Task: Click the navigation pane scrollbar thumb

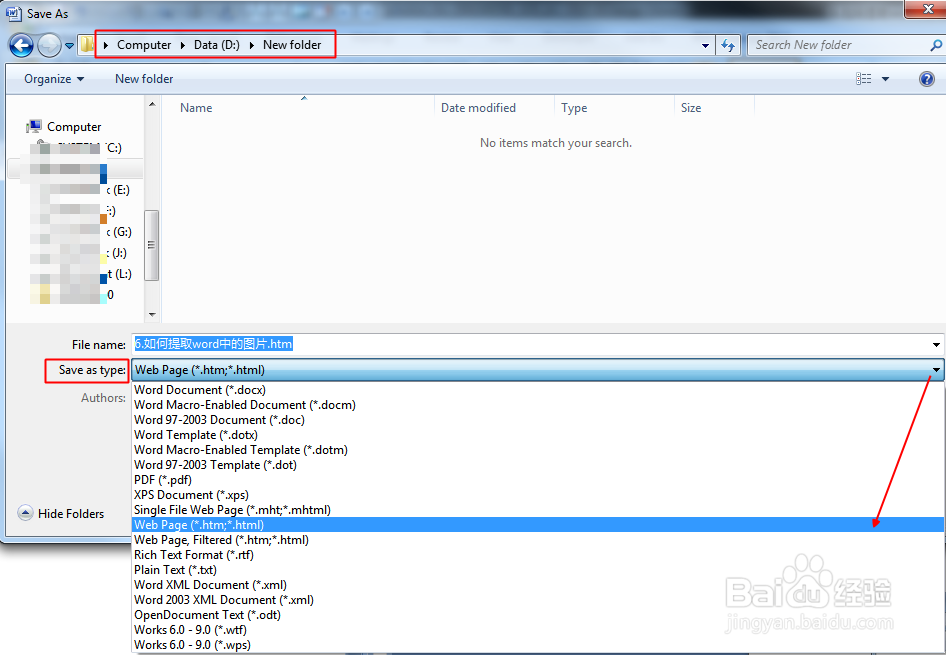Action: [x=152, y=245]
